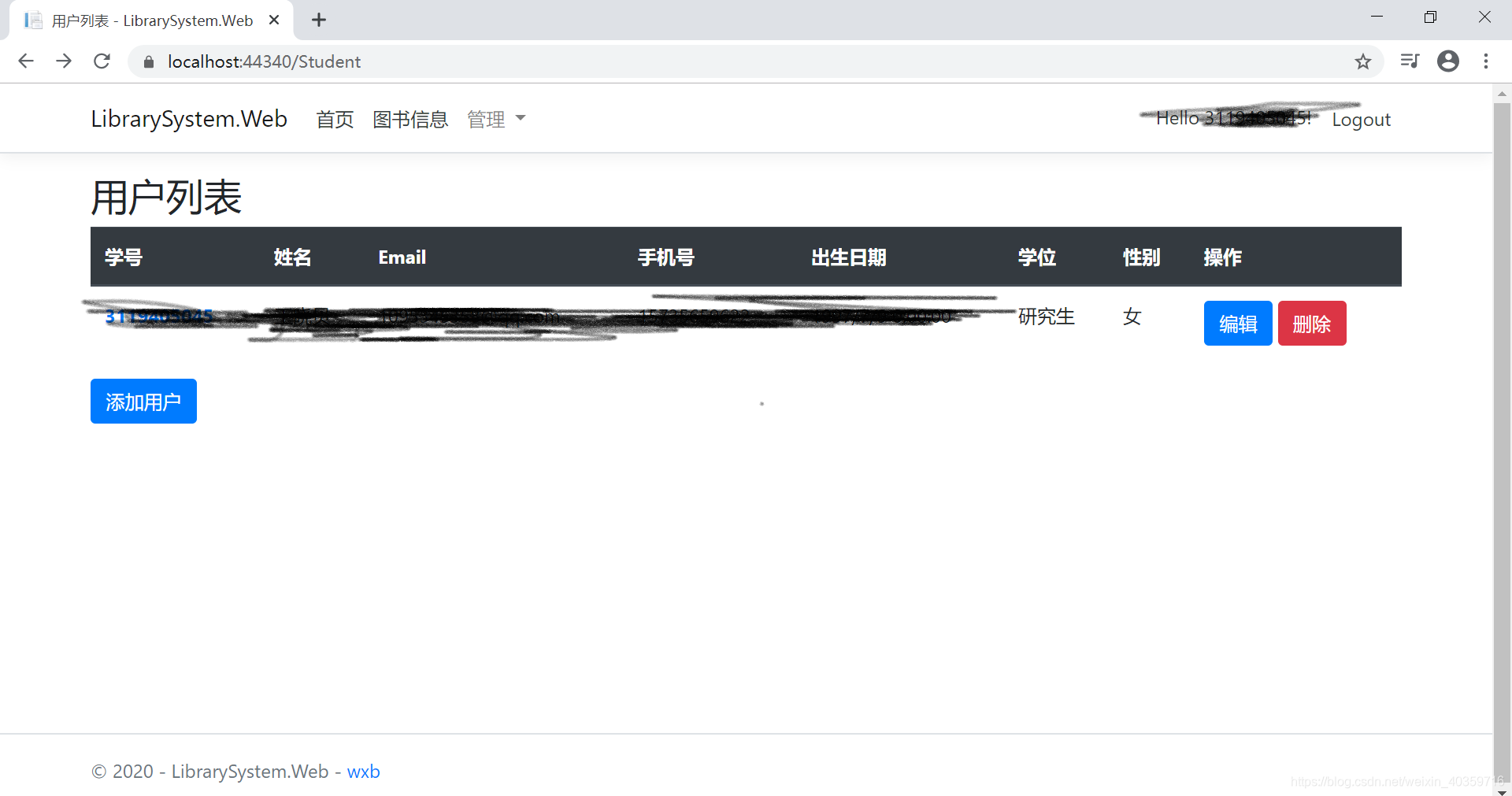Click the browser refresh icon
The width and height of the screenshot is (1512, 796).
(x=102, y=61)
